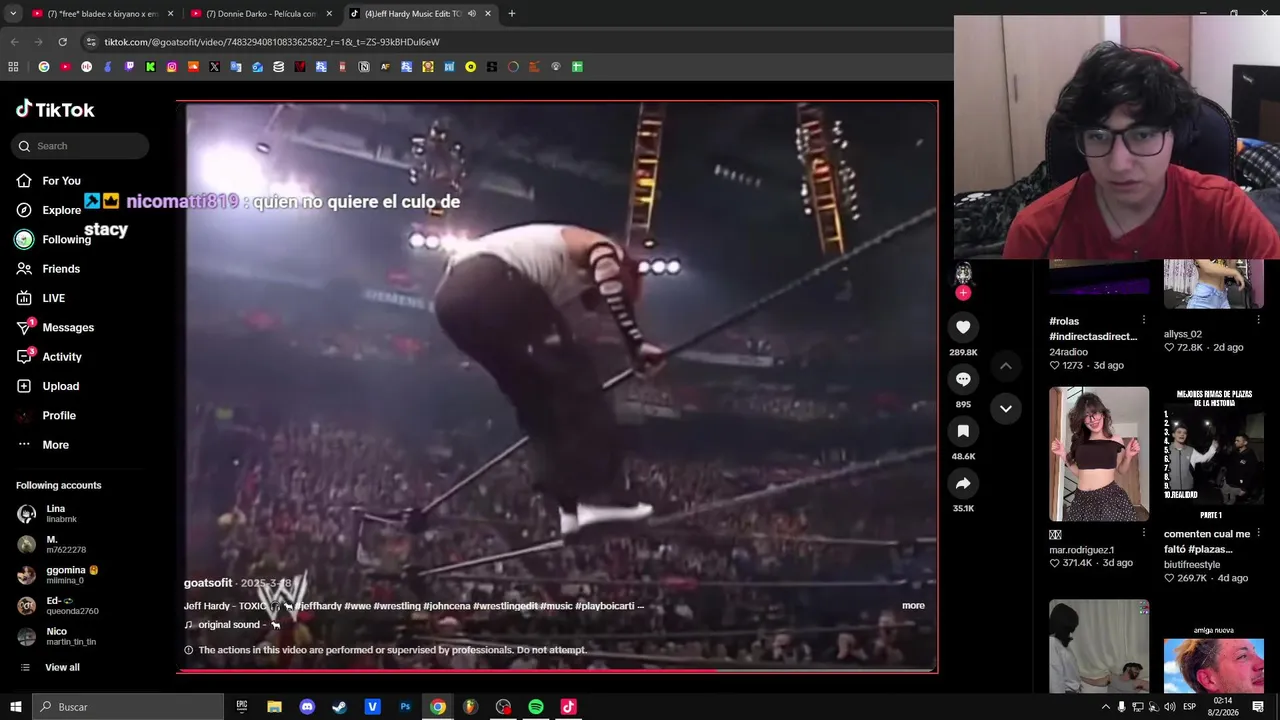Open the allyss_02 username link
The height and width of the screenshot is (720, 1280).
pyautogui.click(x=1183, y=334)
